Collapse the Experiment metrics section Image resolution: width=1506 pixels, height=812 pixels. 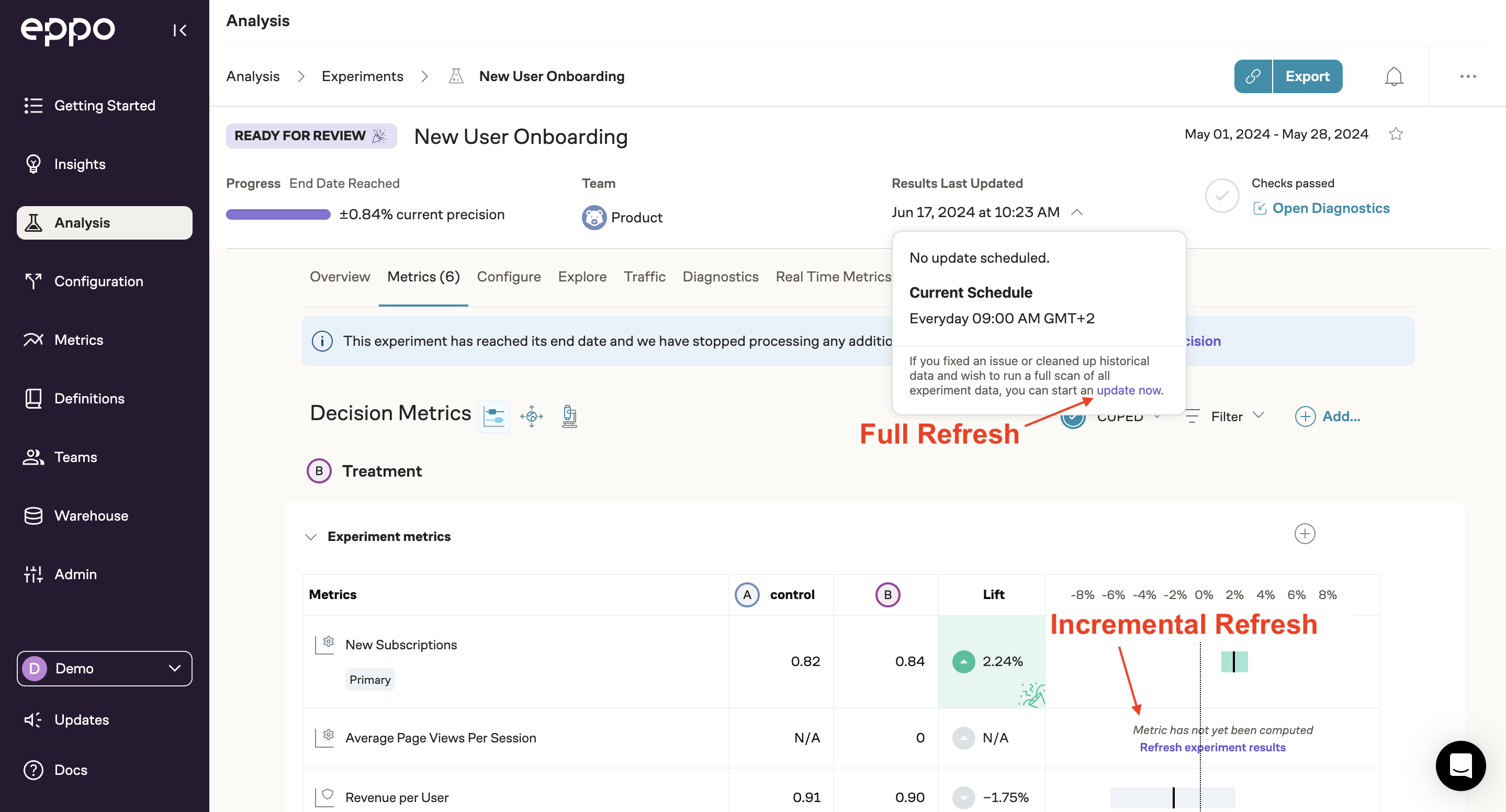(x=311, y=537)
